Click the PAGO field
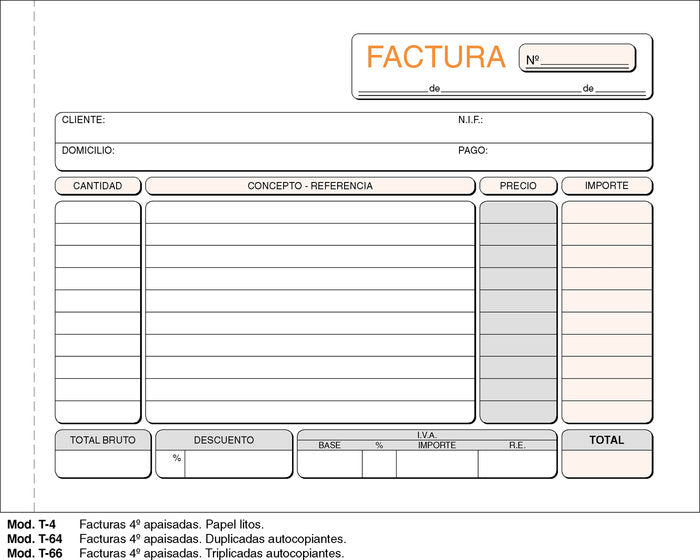Viewport: 700px width, 560px height. click(554, 156)
